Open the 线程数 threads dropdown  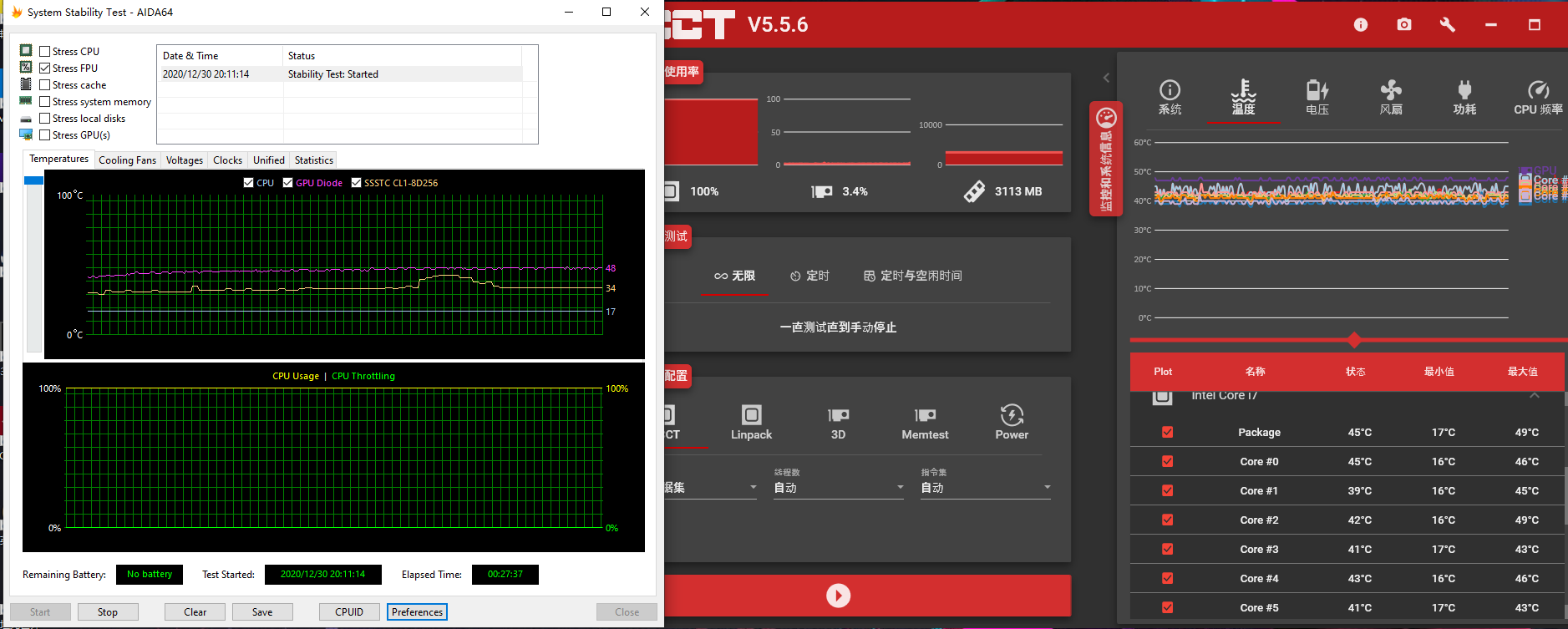tap(838, 487)
